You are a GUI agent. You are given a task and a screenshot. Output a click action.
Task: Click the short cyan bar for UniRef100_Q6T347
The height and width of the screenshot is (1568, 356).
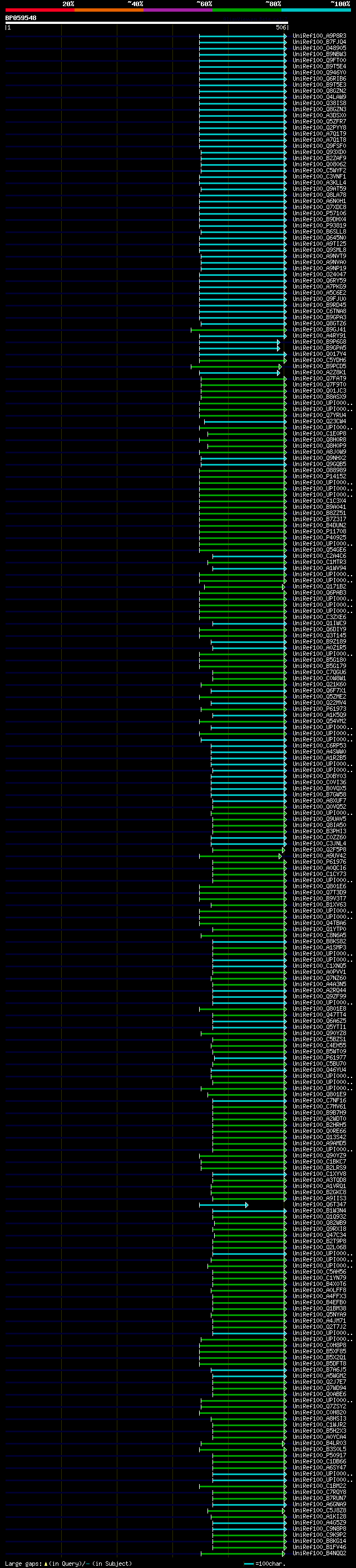[224, 1205]
